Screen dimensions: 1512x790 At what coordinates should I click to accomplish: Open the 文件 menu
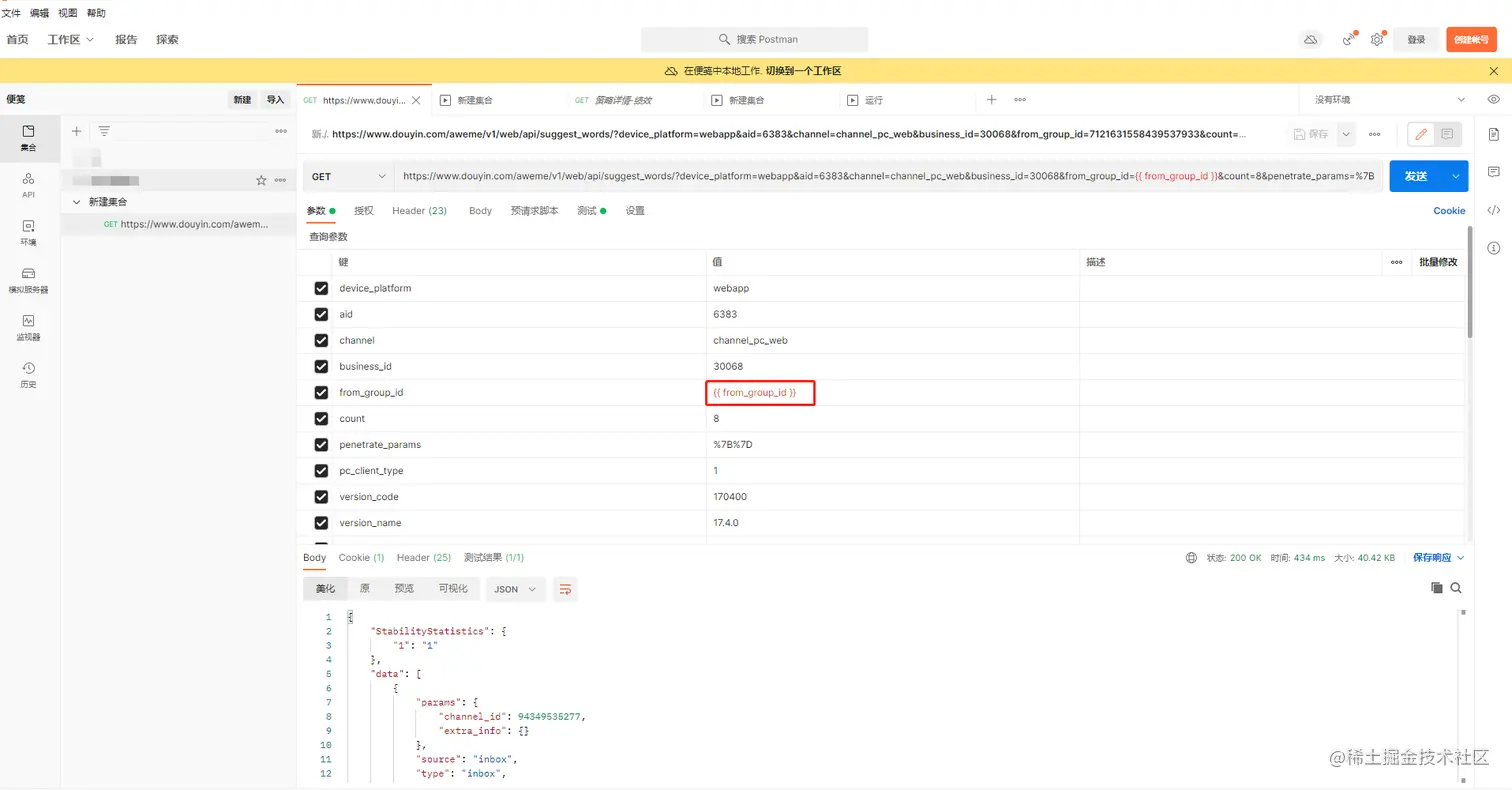[x=11, y=13]
